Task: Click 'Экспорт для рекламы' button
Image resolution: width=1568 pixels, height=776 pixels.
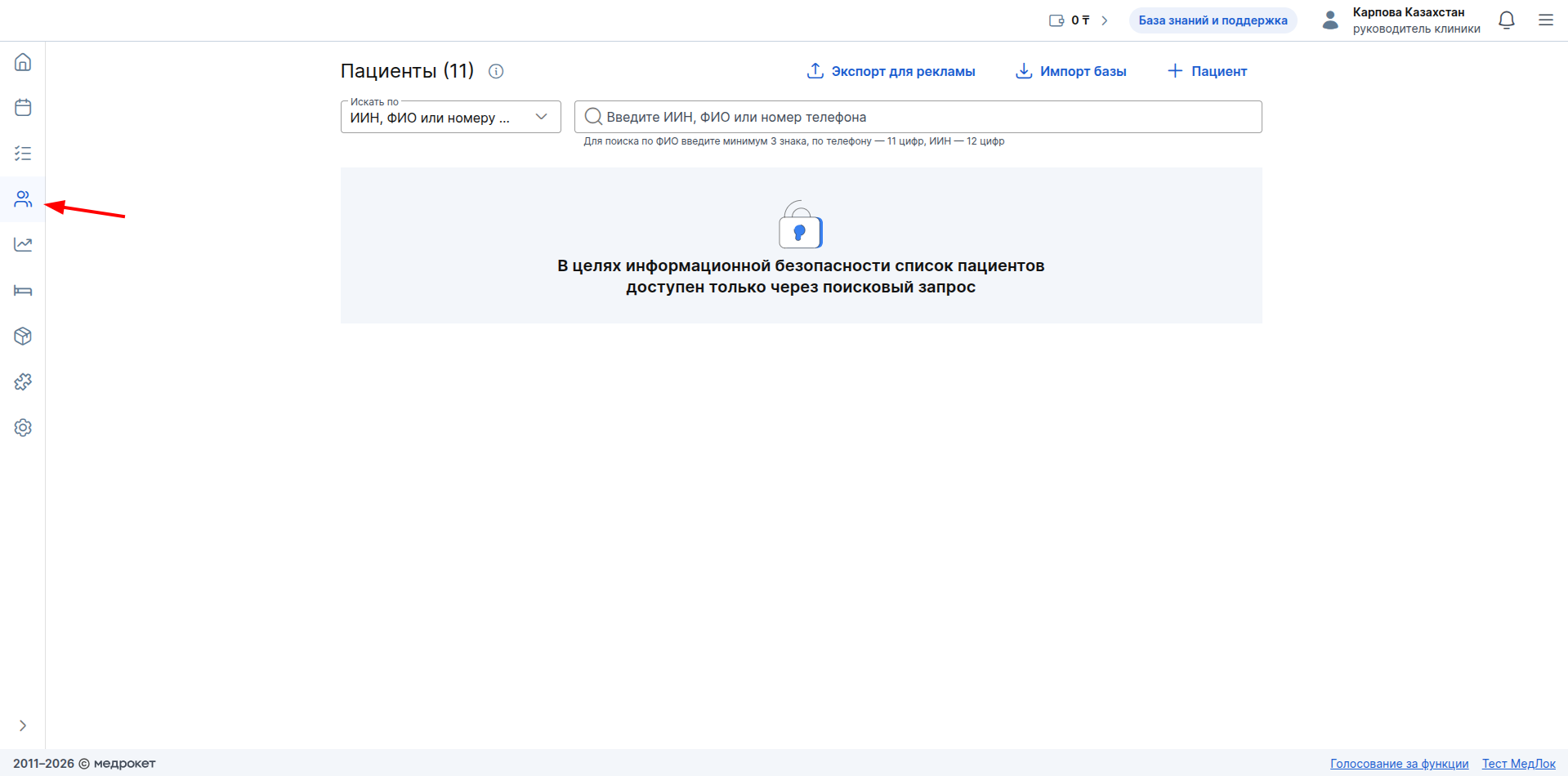Action: coord(891,71)
